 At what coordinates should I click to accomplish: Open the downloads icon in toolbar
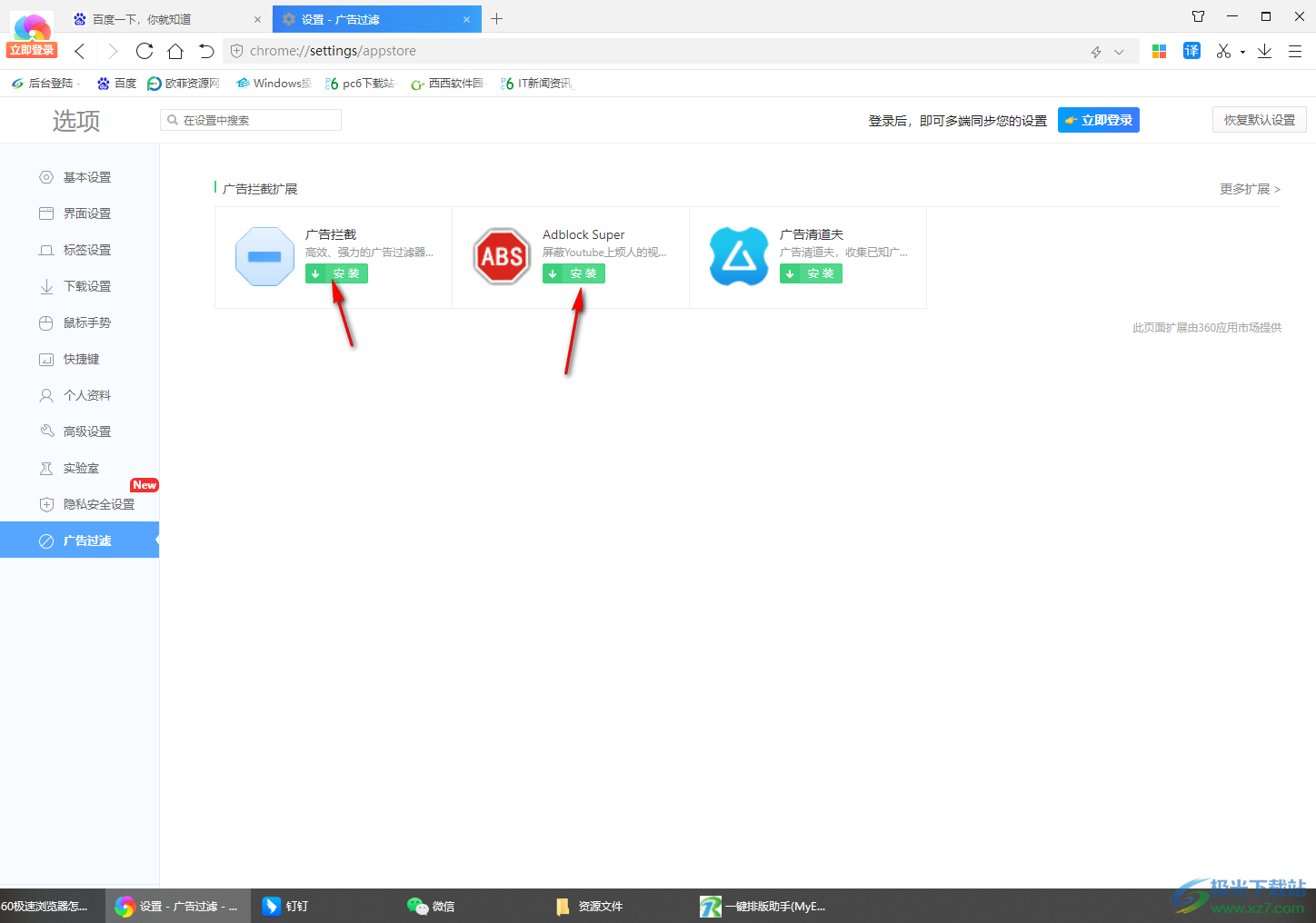1264,51
